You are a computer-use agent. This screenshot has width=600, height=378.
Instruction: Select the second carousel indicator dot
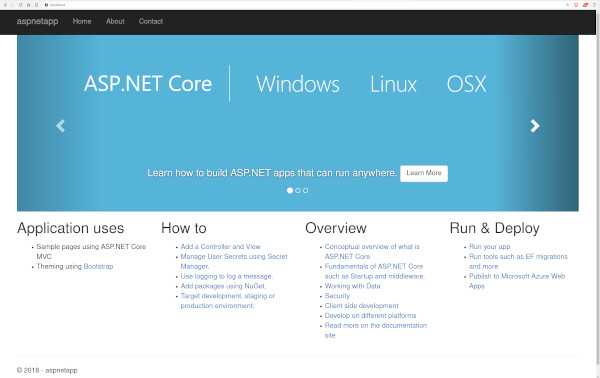[x=298, y=190]
